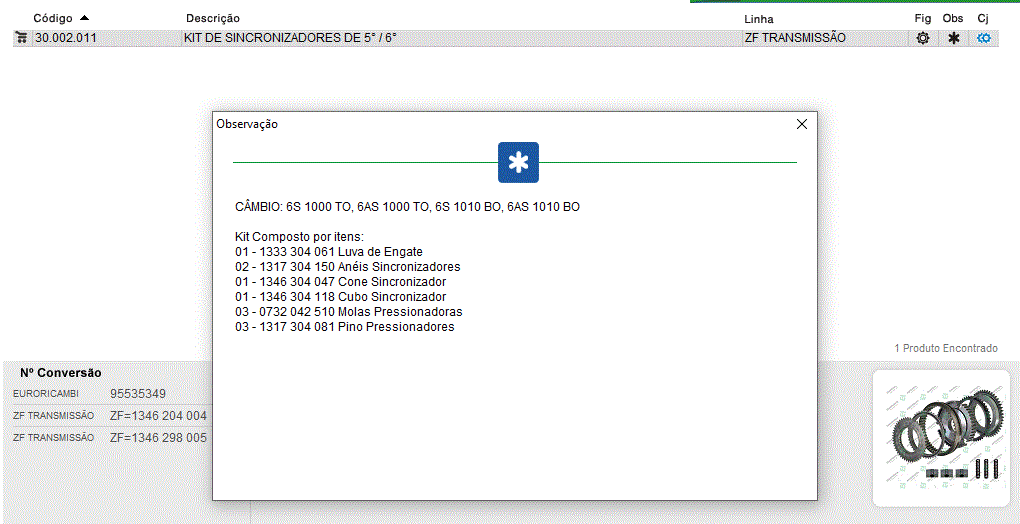Sort by the Linha column header
This screenshot has height=524, width=1020.
(758, 19)
